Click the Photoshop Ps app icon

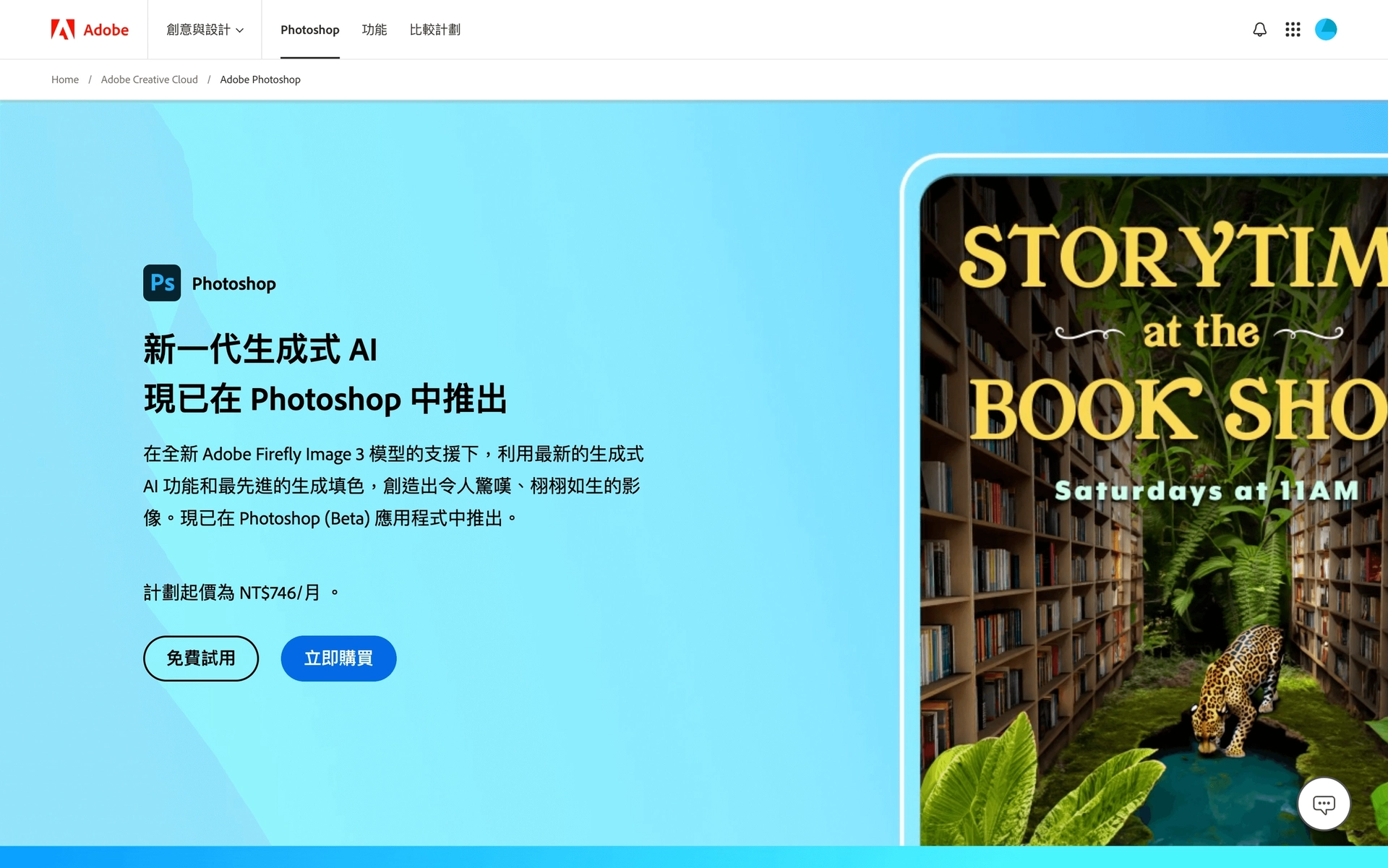[162, 283]
